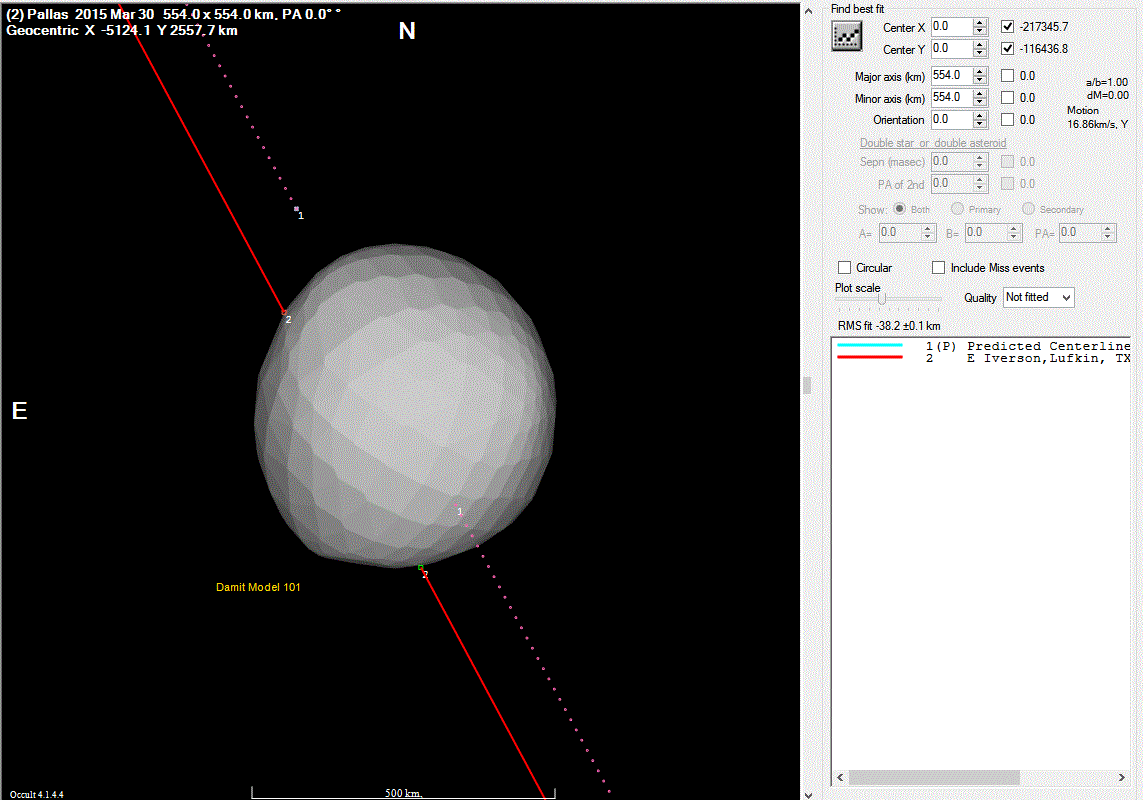The image size is (1143, 800).
Task: Tick the Minor axis fit checkbox
Action: click(1007, 98)
